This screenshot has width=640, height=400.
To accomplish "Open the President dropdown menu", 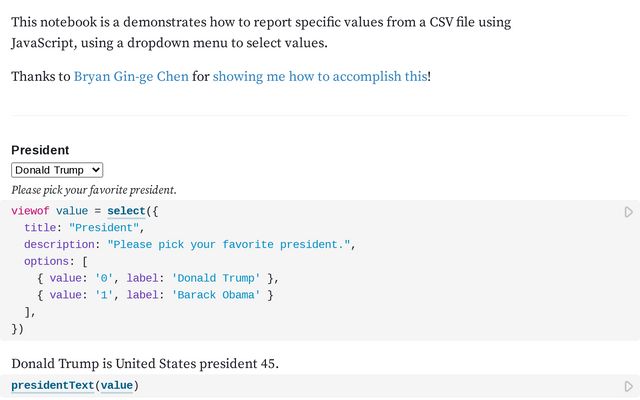I will tap(57, 170).
